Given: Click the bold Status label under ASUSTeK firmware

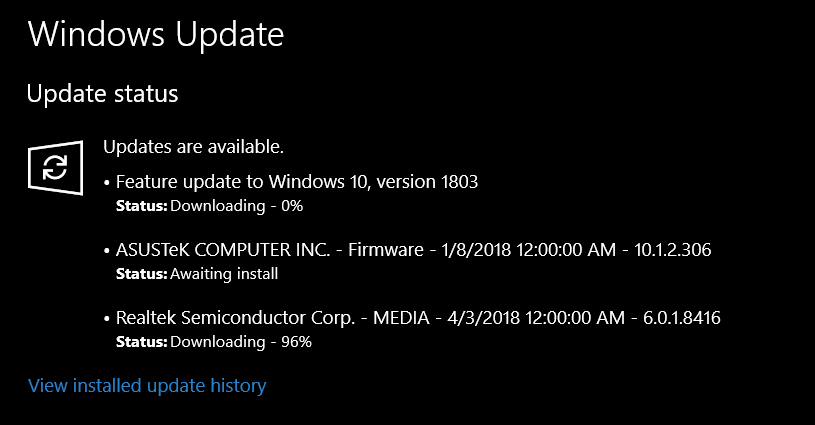Looking at the screenshot, I should [141, 274].
